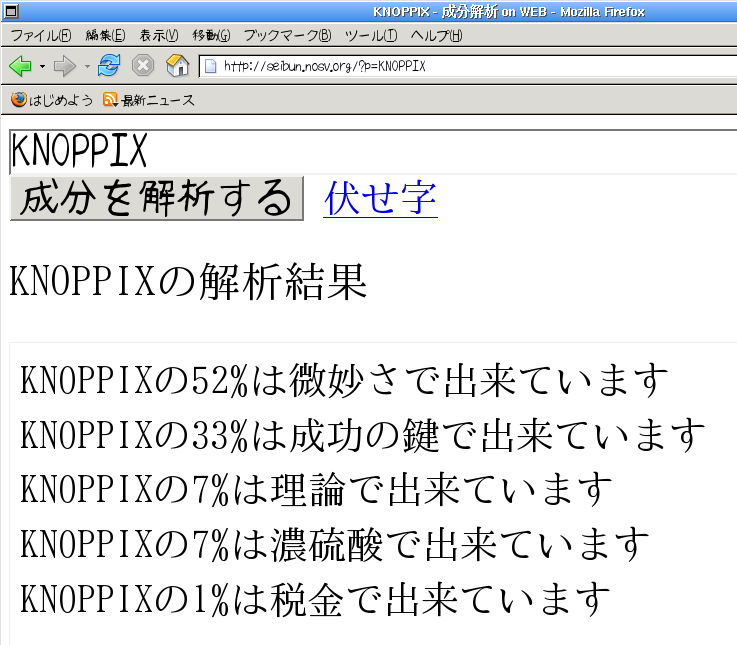Click the grey forward arrow button
The width and height of the screenshot is (737, 645).
coord(65,66)
